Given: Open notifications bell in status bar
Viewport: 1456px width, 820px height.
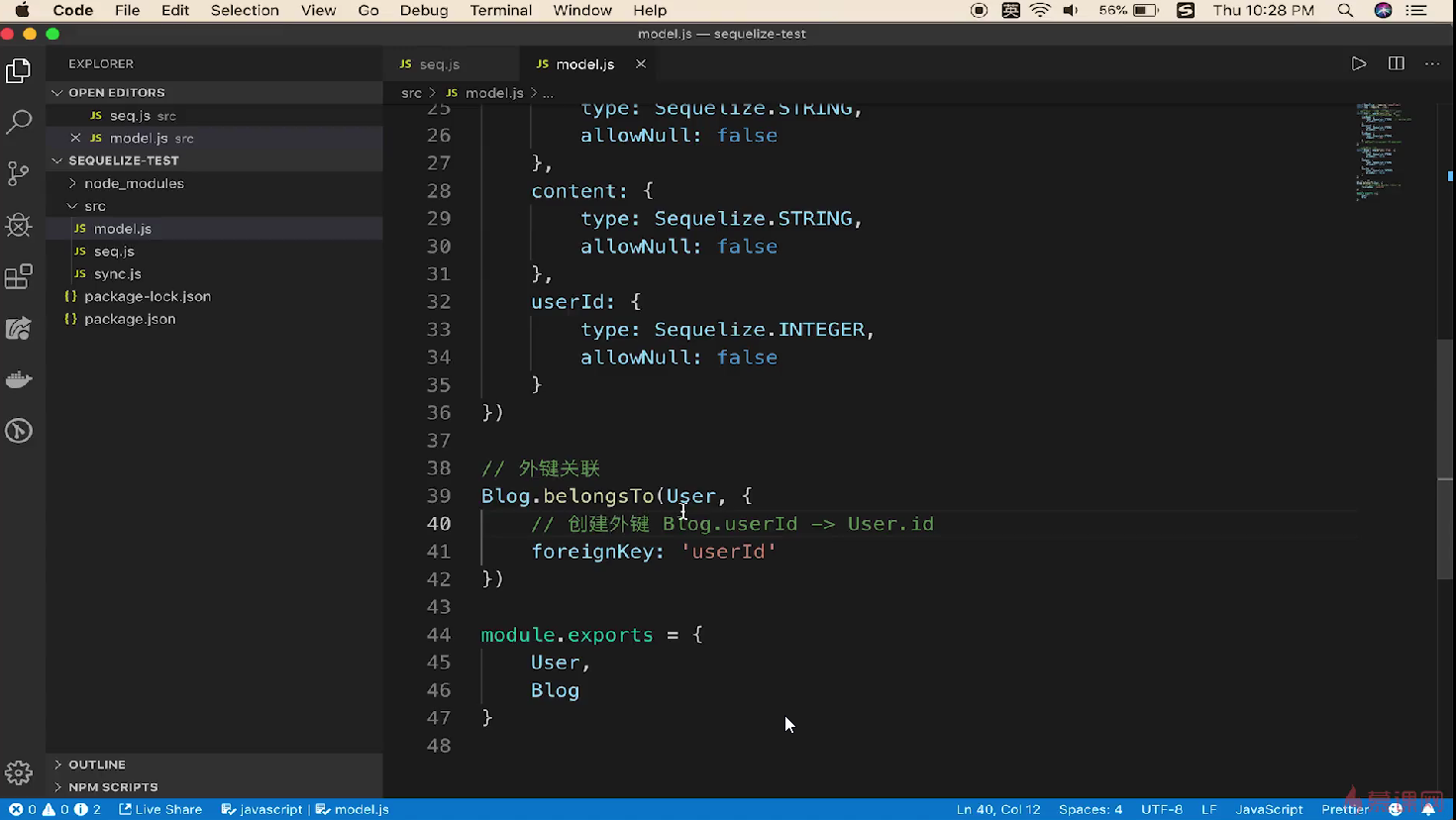Looking at the screenshot, I should pos(1428,809).
